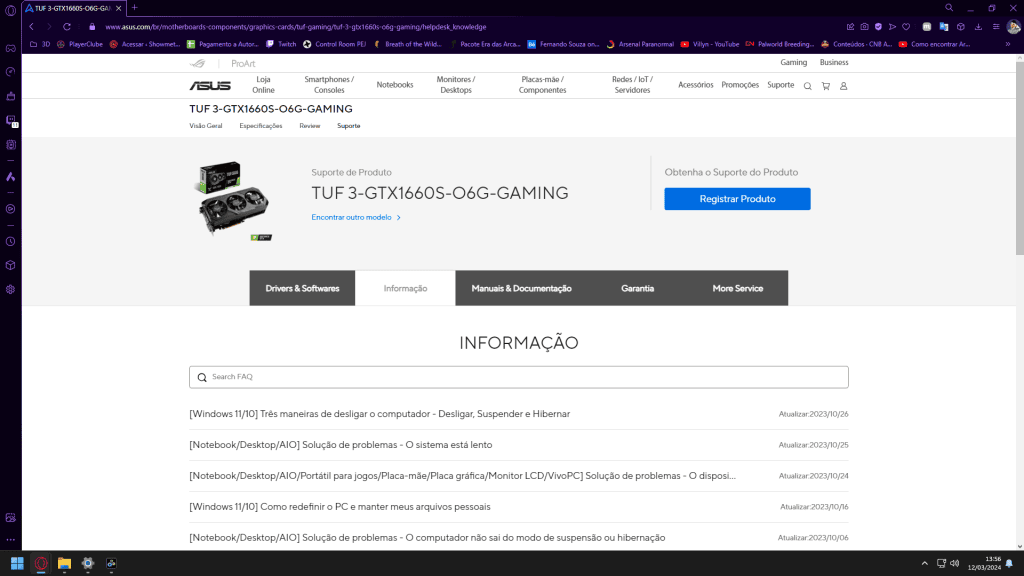
Task: Open Smartphones / Consoles nav menu
Action: (x=329, y=85)
